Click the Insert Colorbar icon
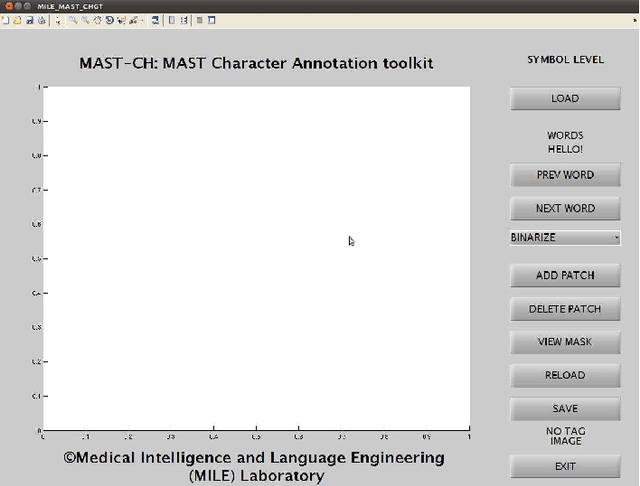 (x=172, y=20)
